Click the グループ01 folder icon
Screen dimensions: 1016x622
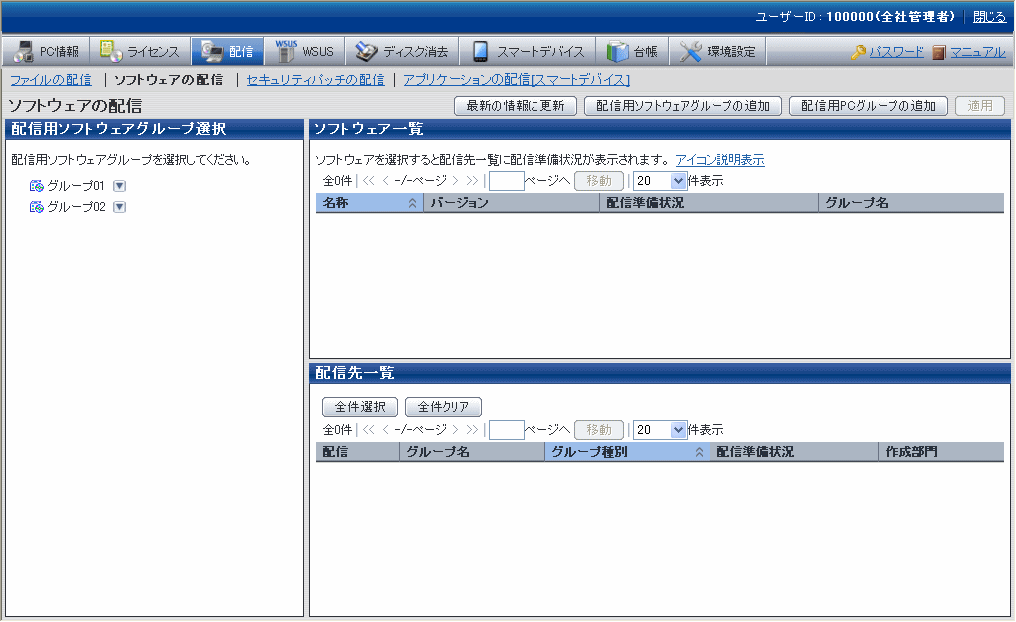pyautogui.click(x=37, y=186)
